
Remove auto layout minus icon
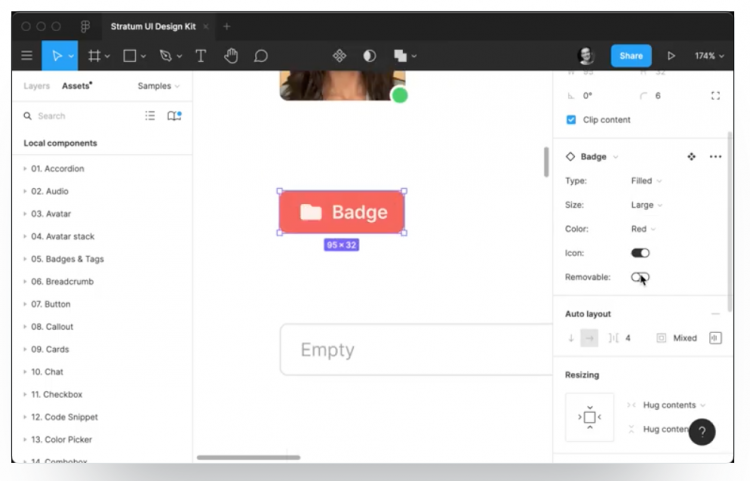[716, 314]
